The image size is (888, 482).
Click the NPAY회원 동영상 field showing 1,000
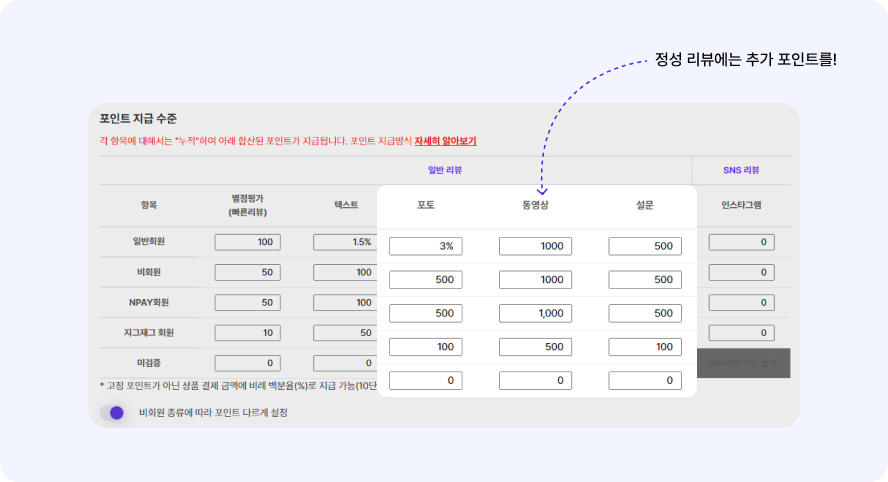coord(535,314)
